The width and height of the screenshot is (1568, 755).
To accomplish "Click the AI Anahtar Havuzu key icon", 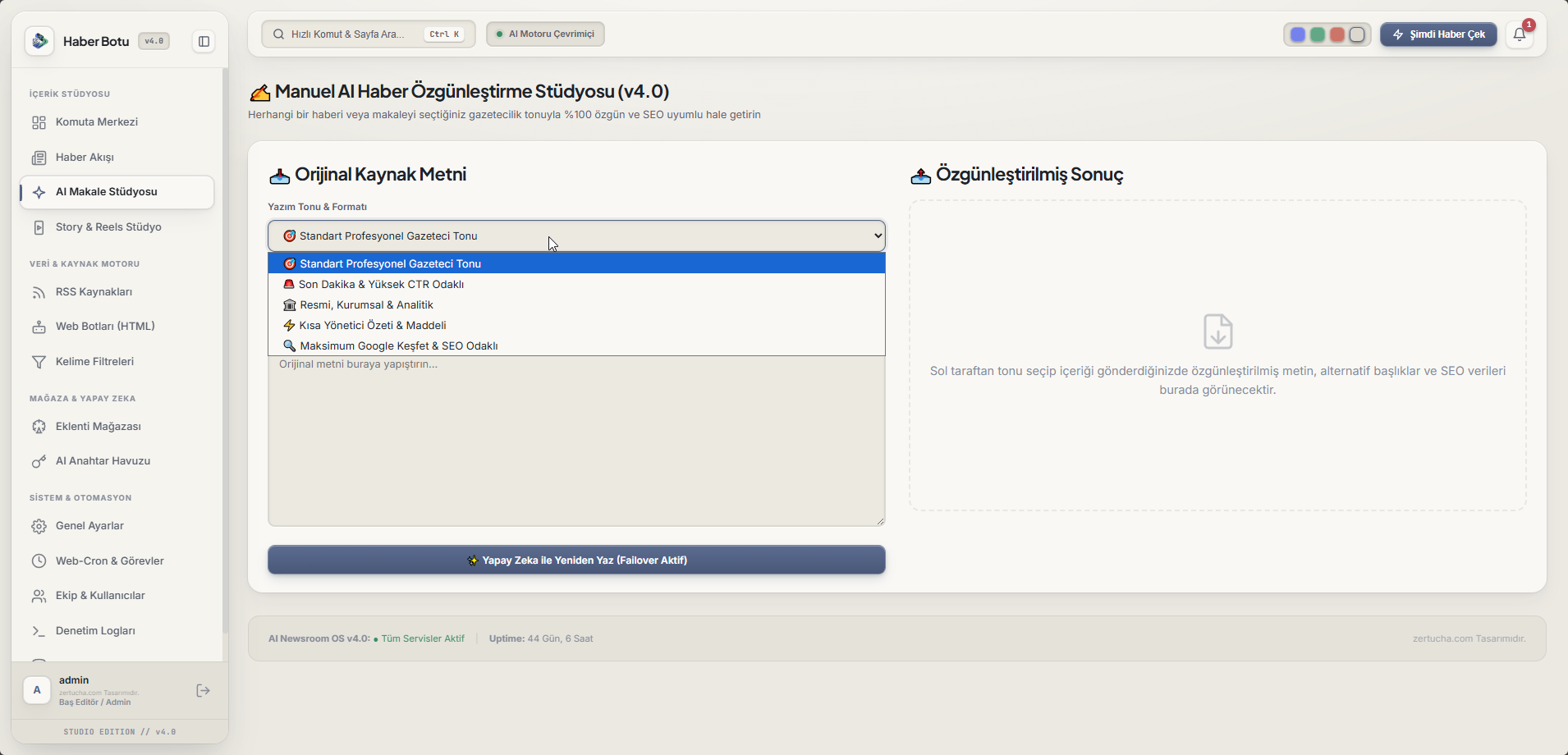I will [39, 461].
